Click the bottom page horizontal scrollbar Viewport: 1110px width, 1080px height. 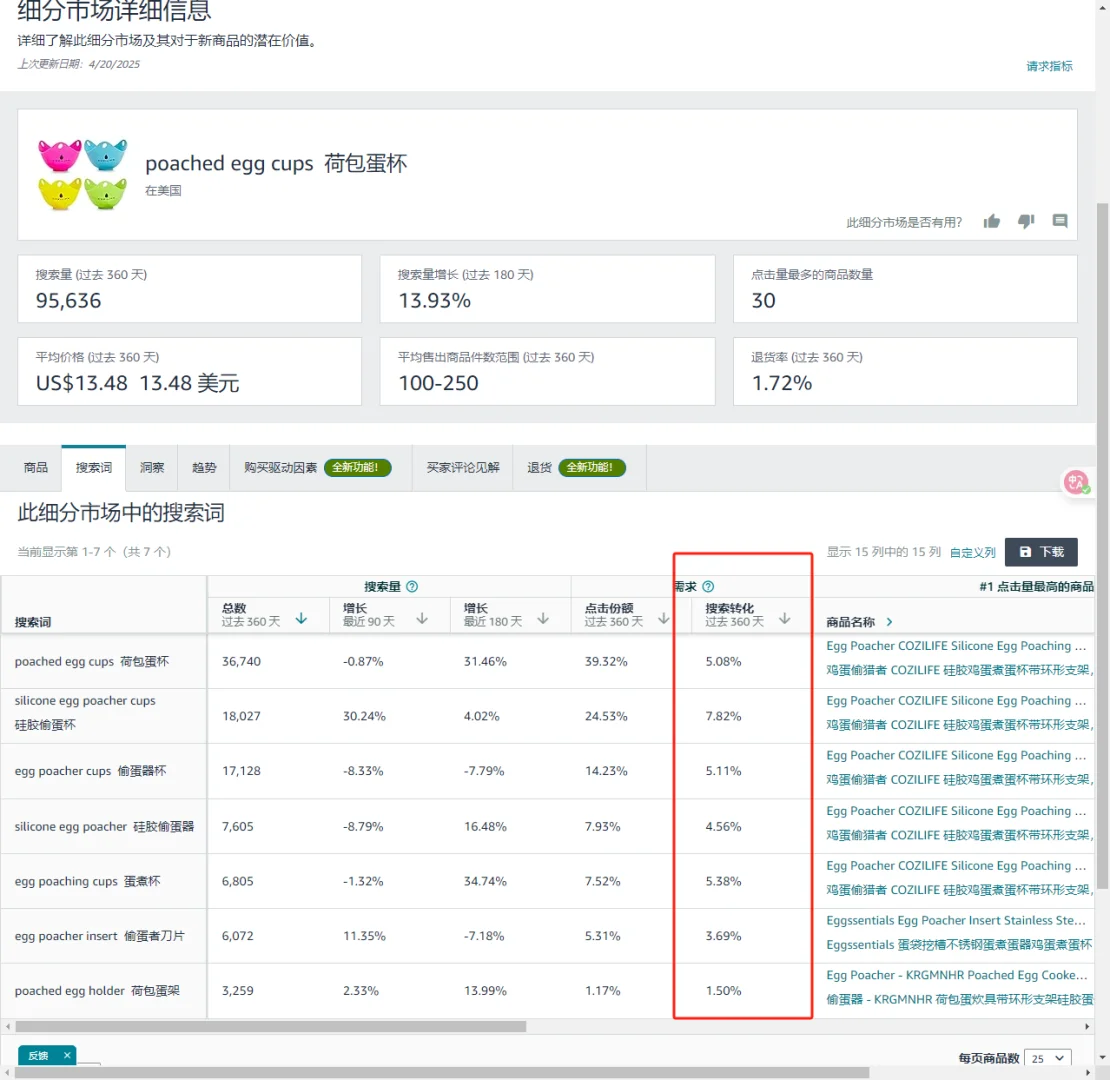pos(442,1073)
